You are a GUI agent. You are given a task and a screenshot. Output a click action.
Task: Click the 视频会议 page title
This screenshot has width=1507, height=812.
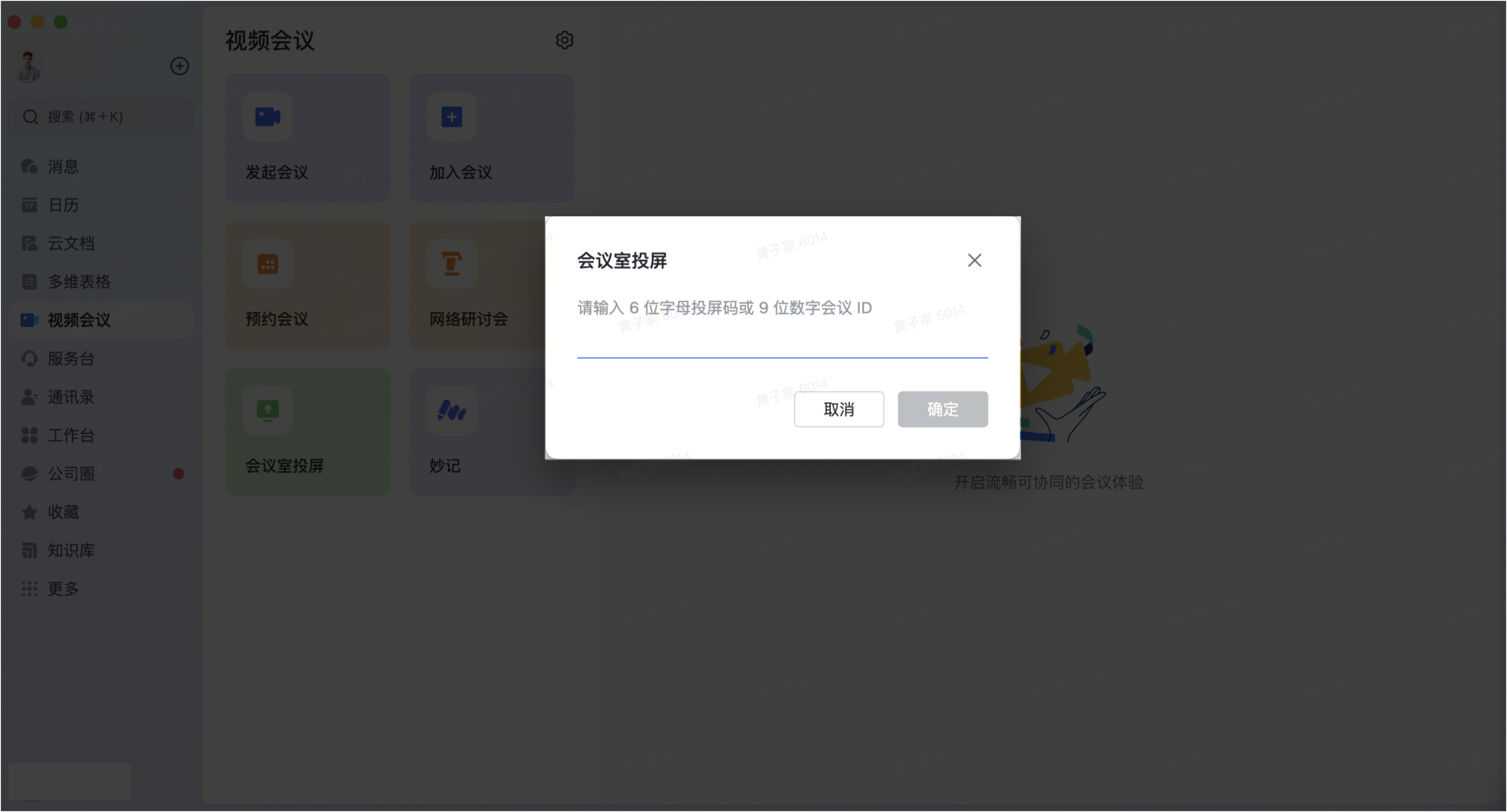tap(270, 41)
